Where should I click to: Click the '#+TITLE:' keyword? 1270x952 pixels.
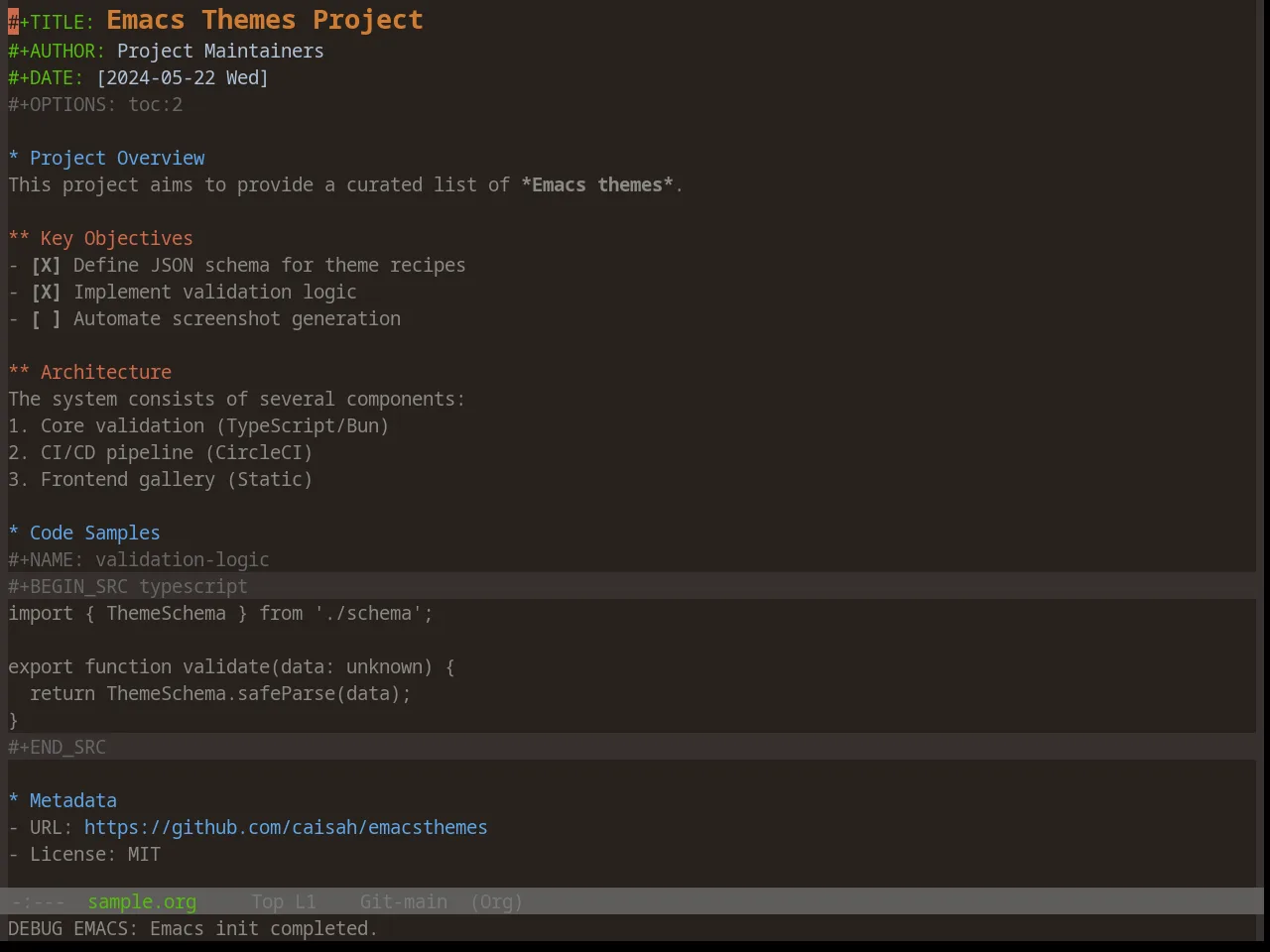pyautogui.click(x=52, y=23)
